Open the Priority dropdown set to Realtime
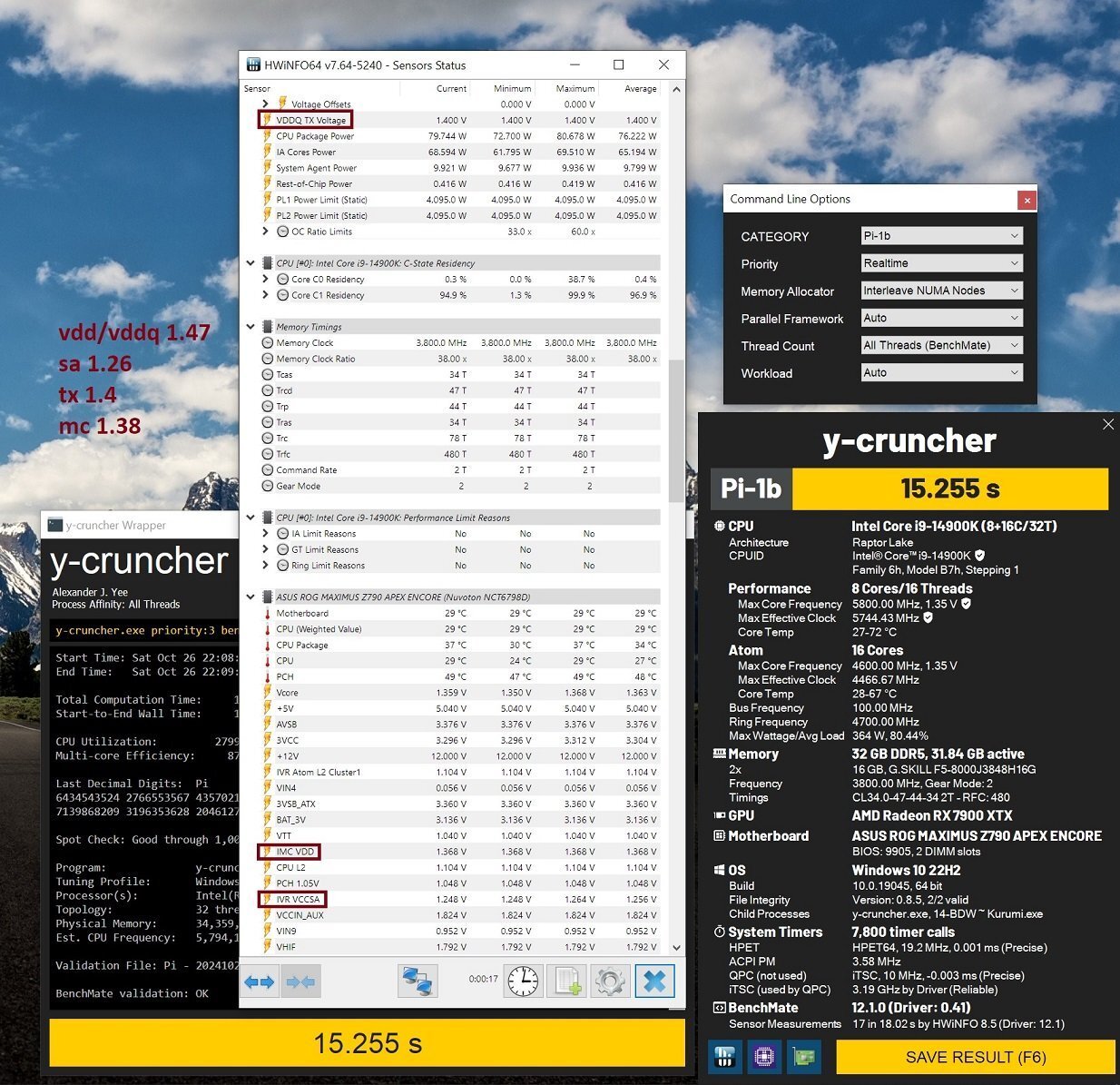Viewport: 1120px width, 1085px height. coord(941,263)
